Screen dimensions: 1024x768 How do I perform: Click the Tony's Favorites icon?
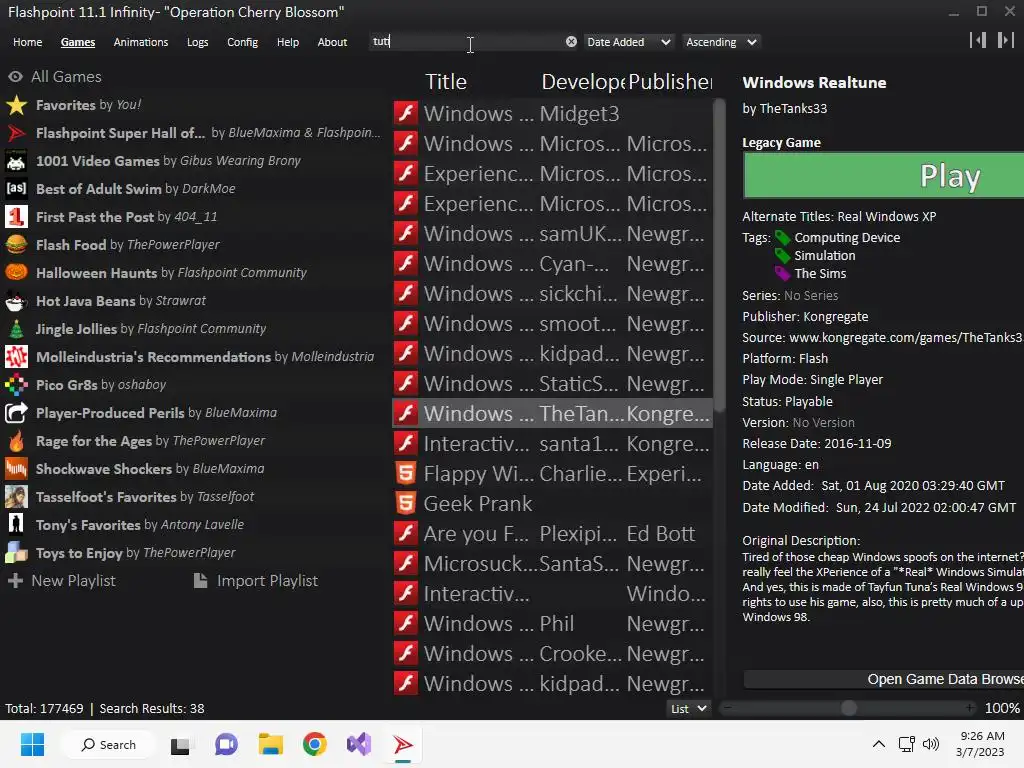(x=16, y=524)
